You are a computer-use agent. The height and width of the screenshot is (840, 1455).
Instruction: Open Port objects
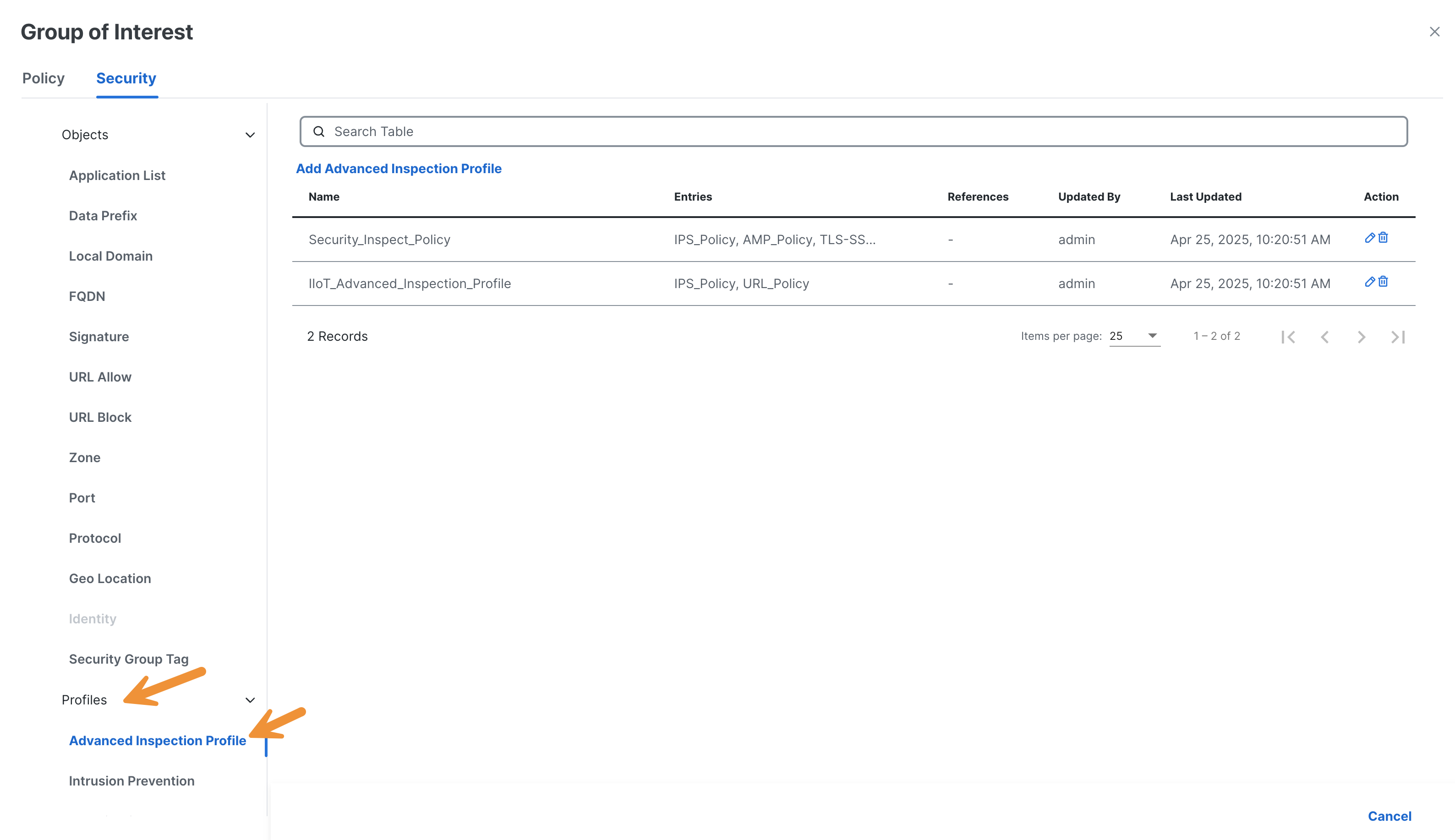point(82,498)
